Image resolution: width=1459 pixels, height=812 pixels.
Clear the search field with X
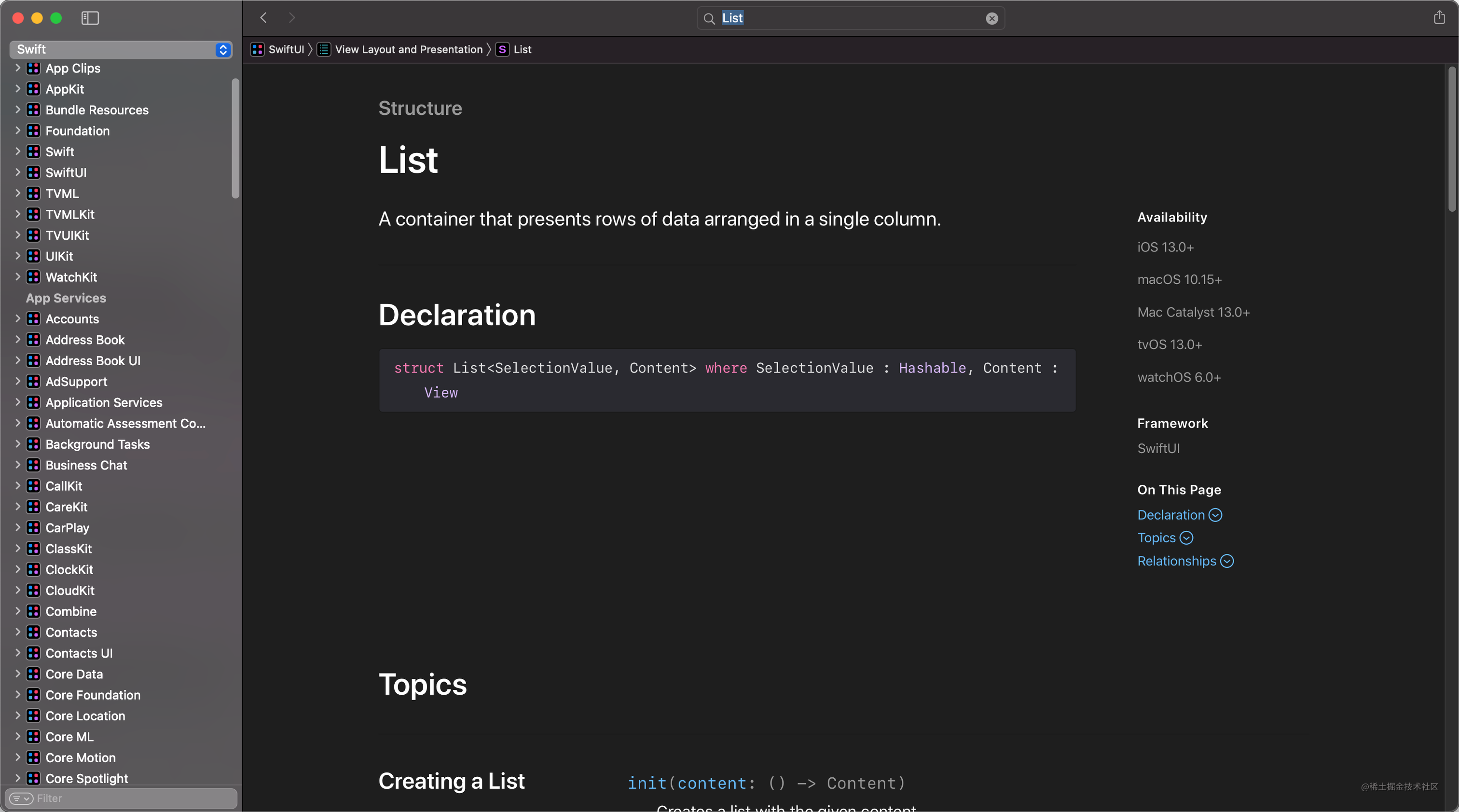click(x=992, y=19)
